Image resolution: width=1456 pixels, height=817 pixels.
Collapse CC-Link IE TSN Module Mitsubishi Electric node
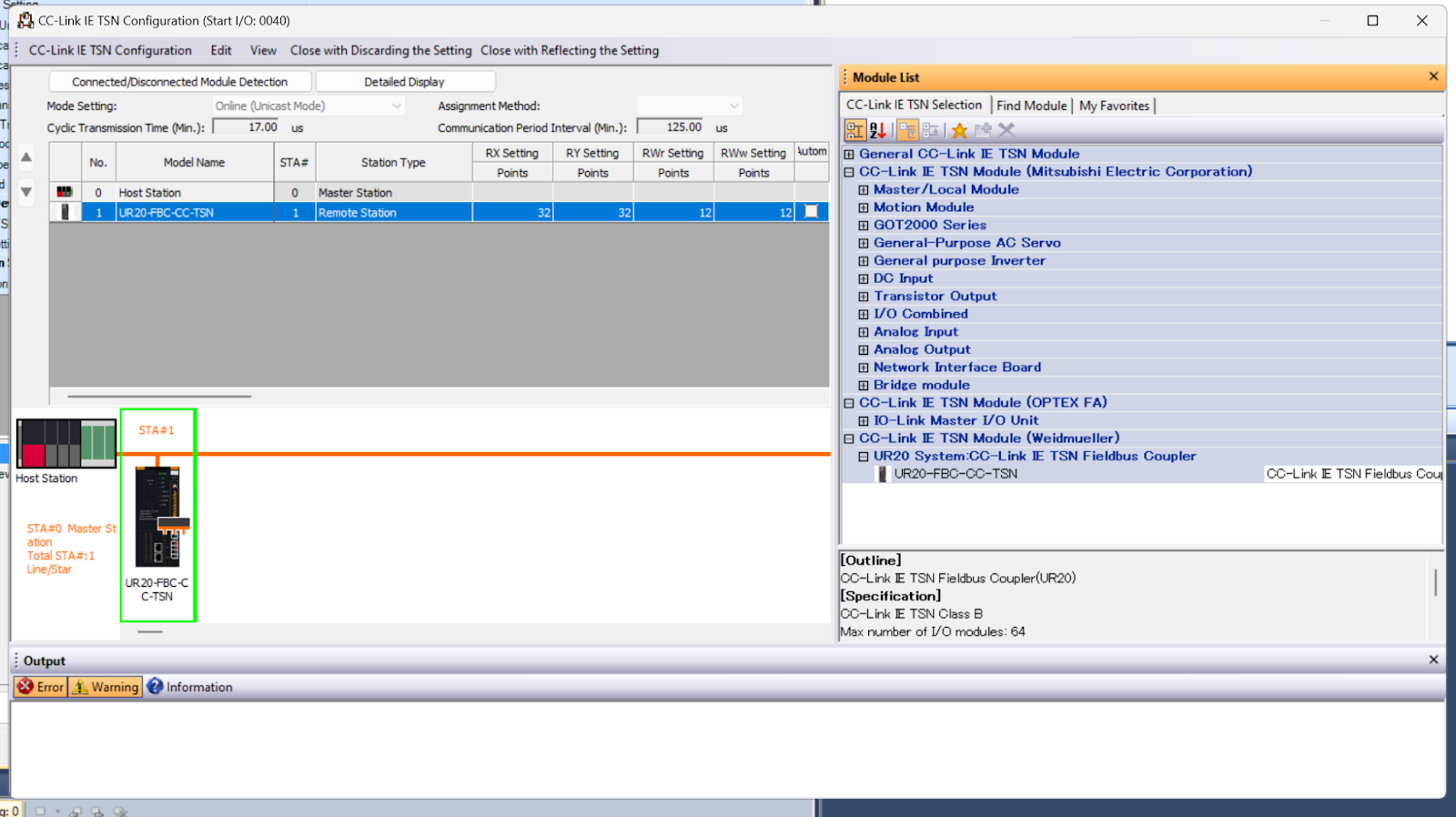pyautogui.click(x=849, y=172)
